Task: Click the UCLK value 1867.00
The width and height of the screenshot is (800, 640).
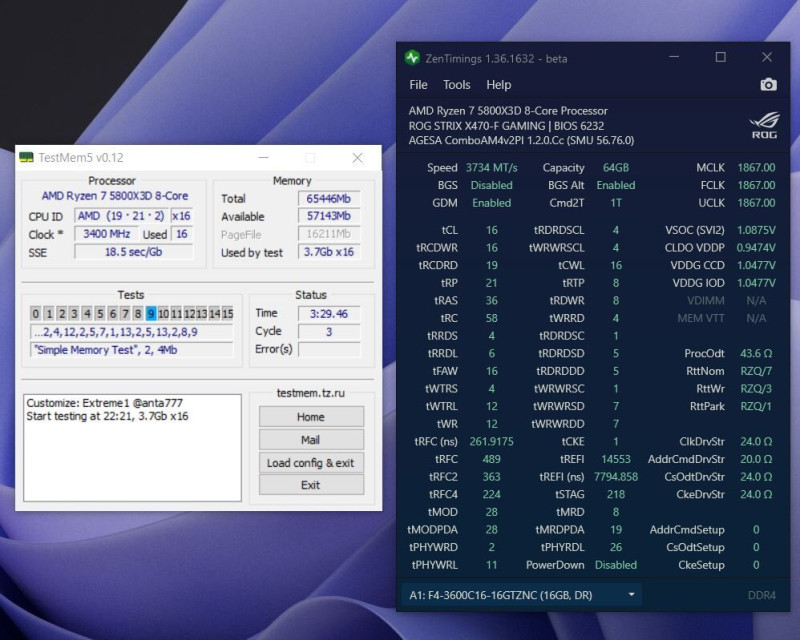Action: click(756, 203)
